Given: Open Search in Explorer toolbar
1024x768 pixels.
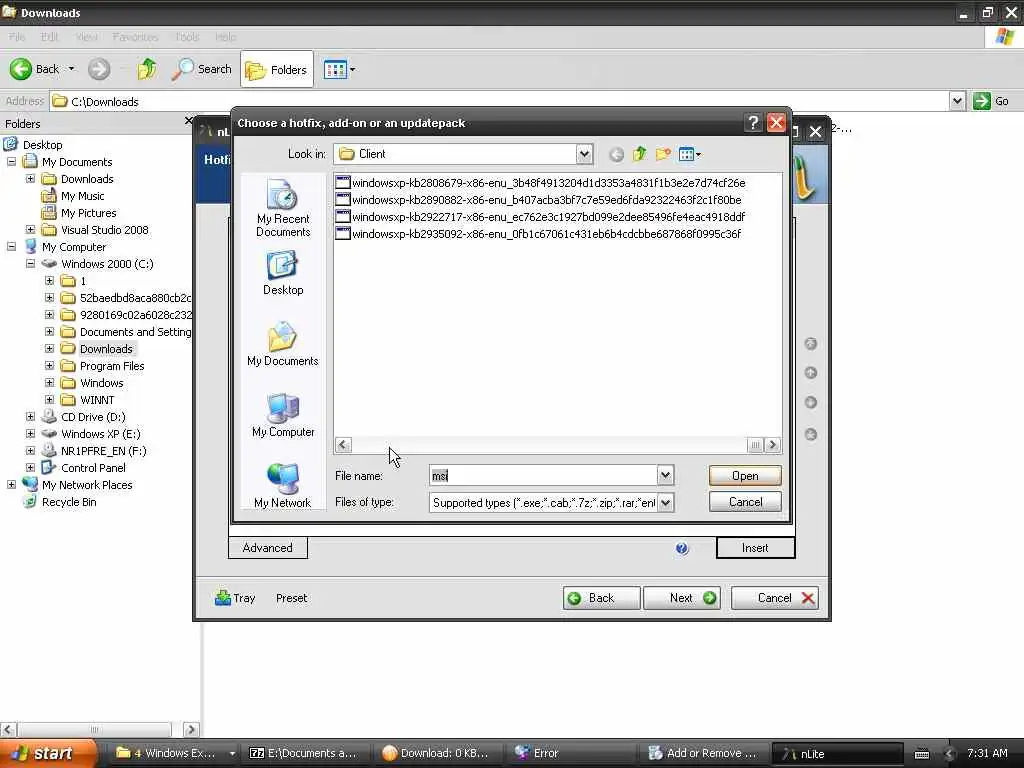Looking at the screenshot, I should (201, 69).
